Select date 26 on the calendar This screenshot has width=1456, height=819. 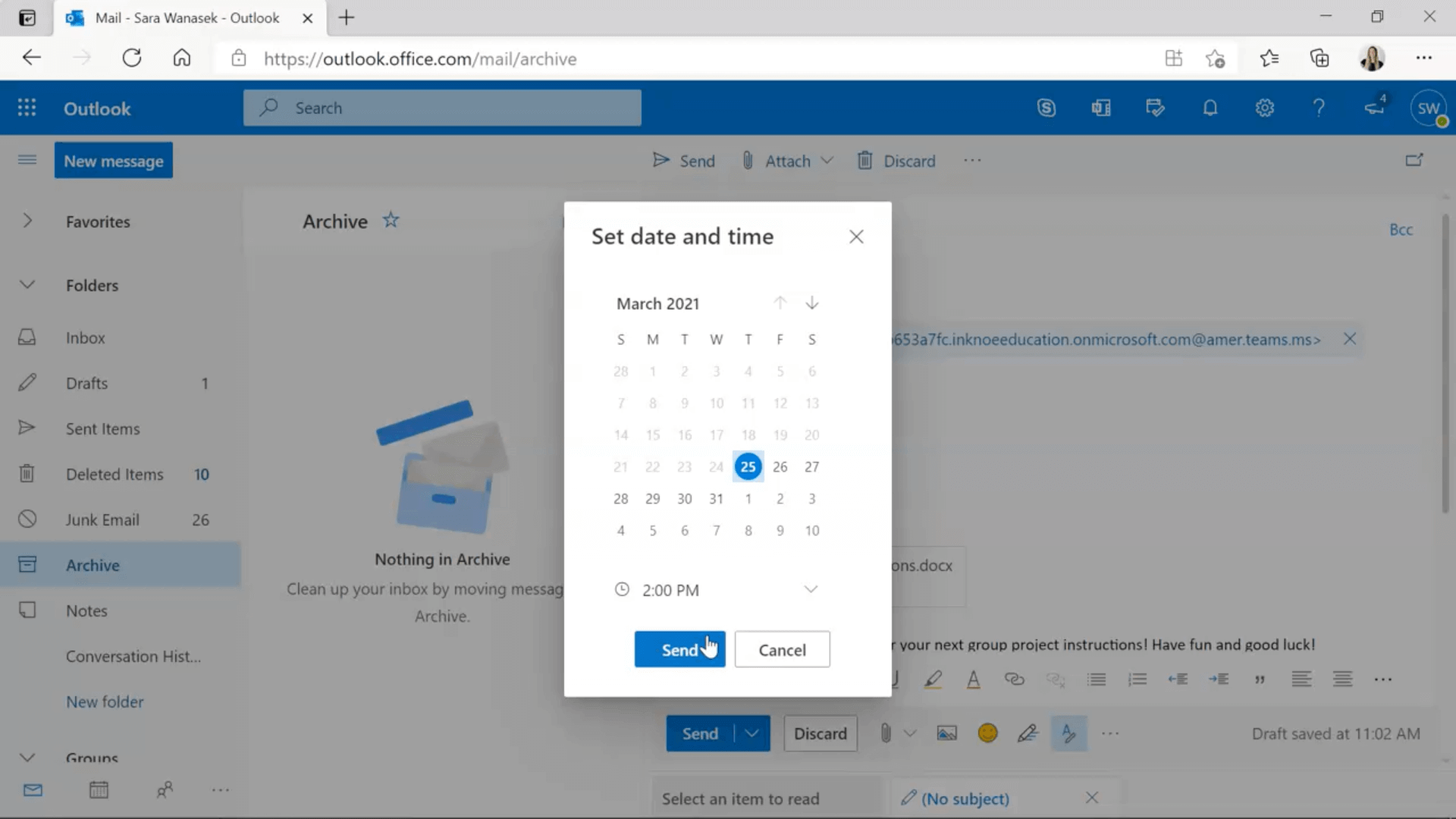780,465
